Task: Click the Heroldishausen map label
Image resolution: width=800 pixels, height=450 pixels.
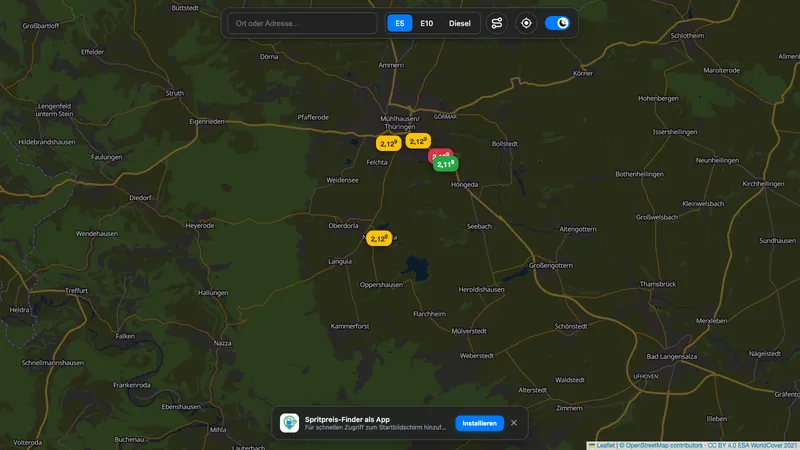Action: click(481, 290)
